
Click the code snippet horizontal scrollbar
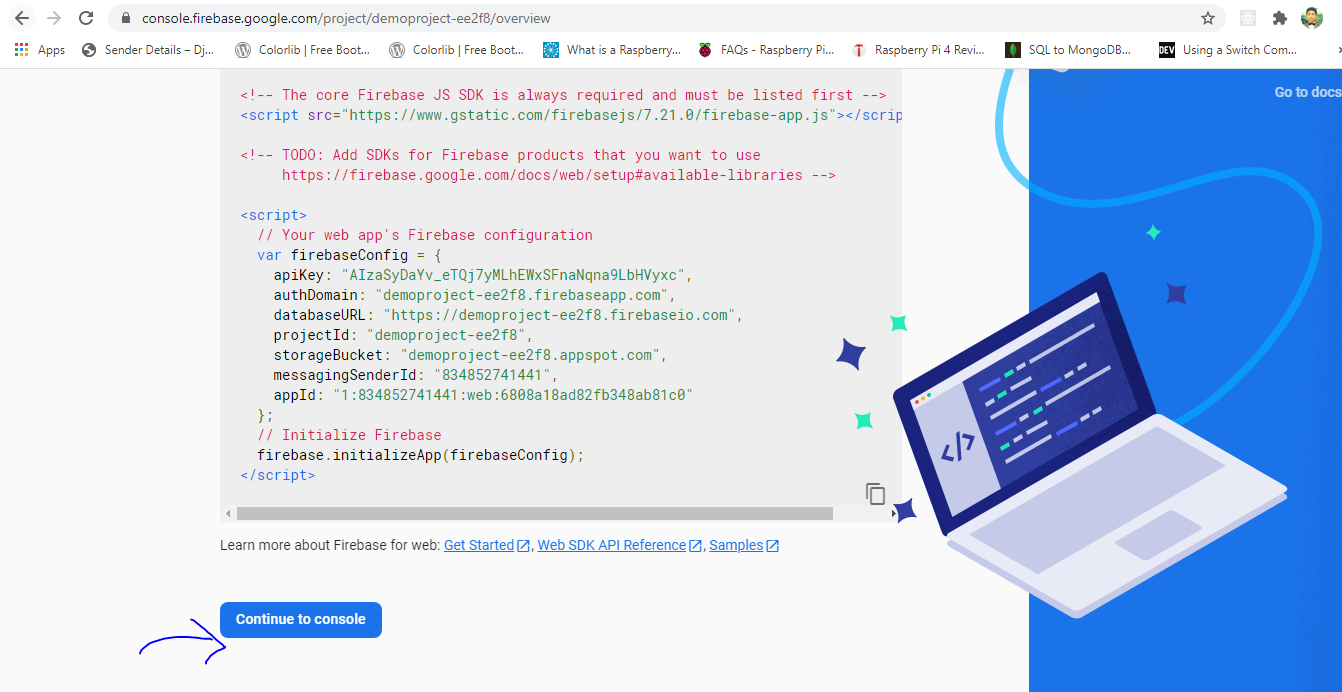[534, 513]
